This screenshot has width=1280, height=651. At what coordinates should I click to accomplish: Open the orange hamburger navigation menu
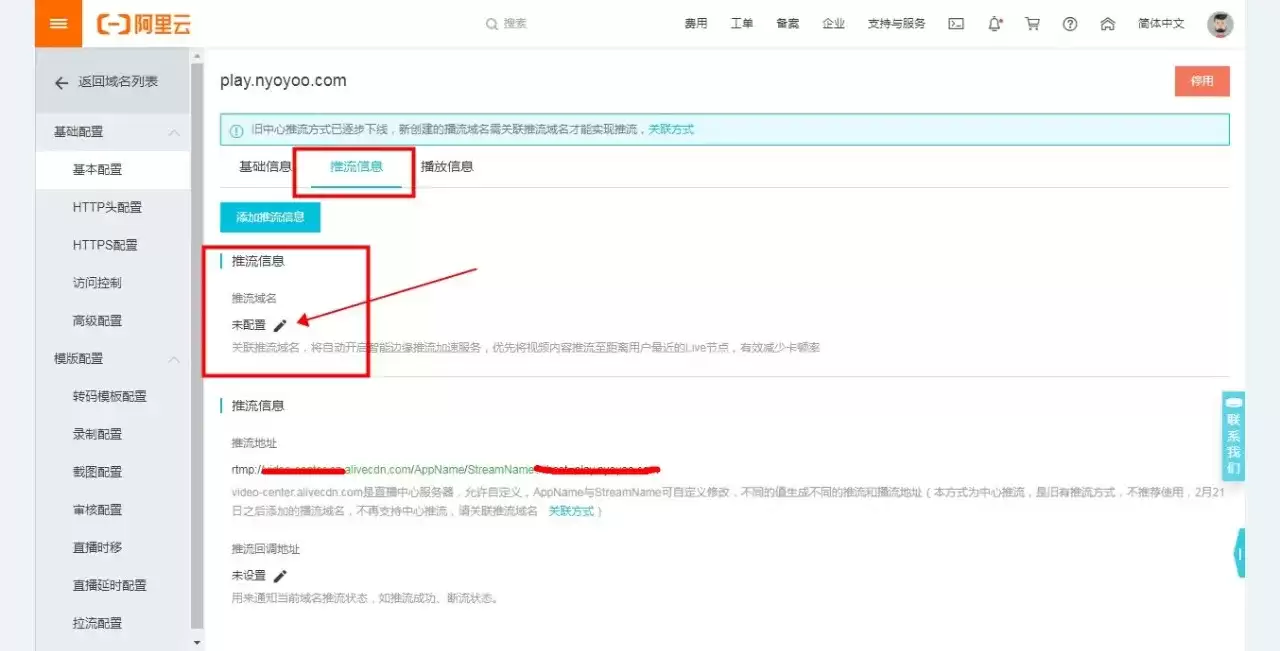(x=58, y=23)
